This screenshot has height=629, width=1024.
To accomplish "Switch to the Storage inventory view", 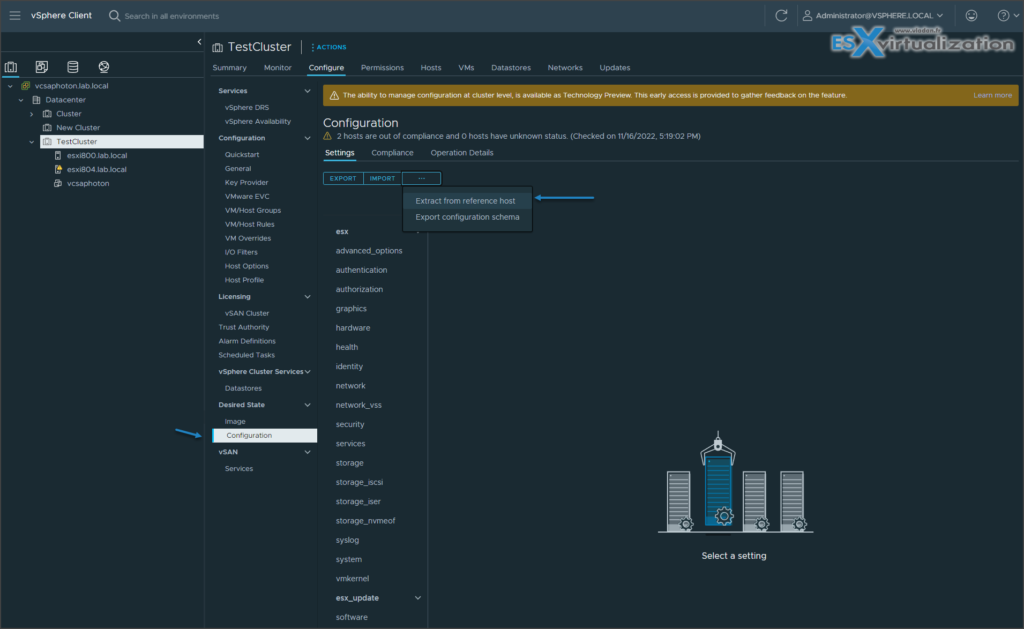I will (72, 66).
